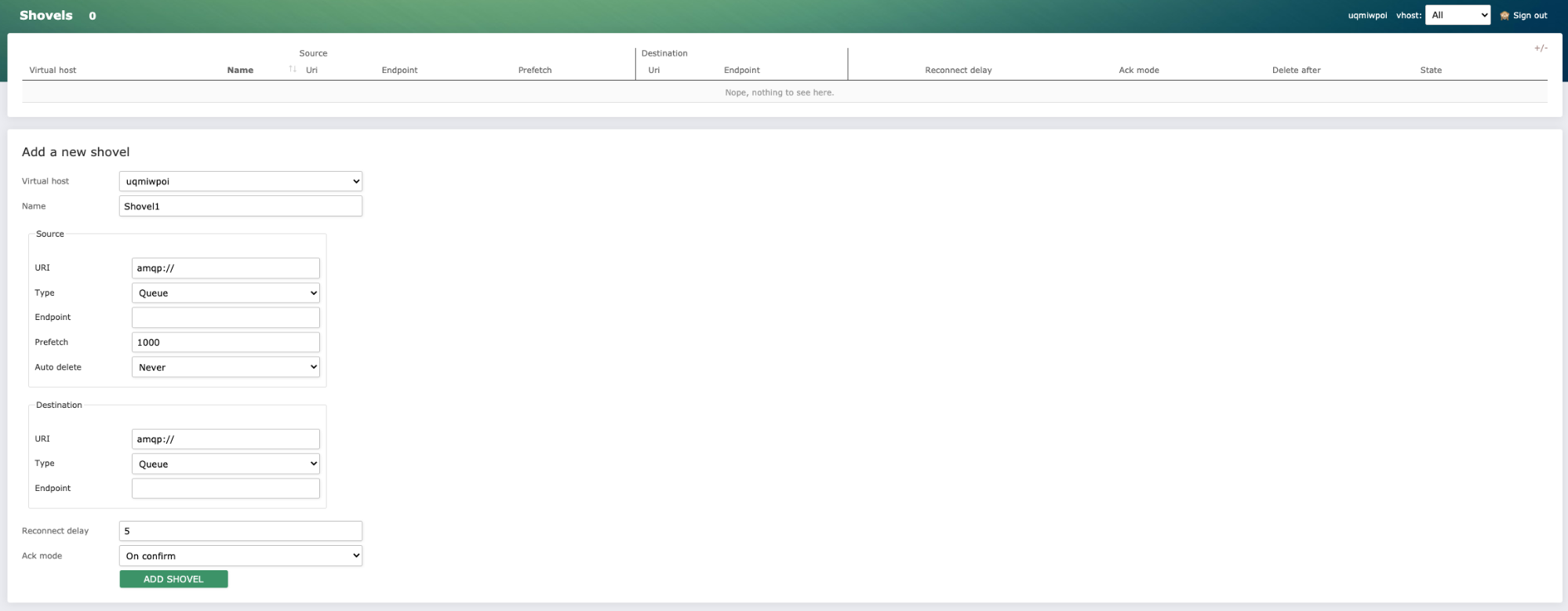Click the Reconnect delay column header
The width and height of the screenshot is (1568, 611).
point(959,71)
